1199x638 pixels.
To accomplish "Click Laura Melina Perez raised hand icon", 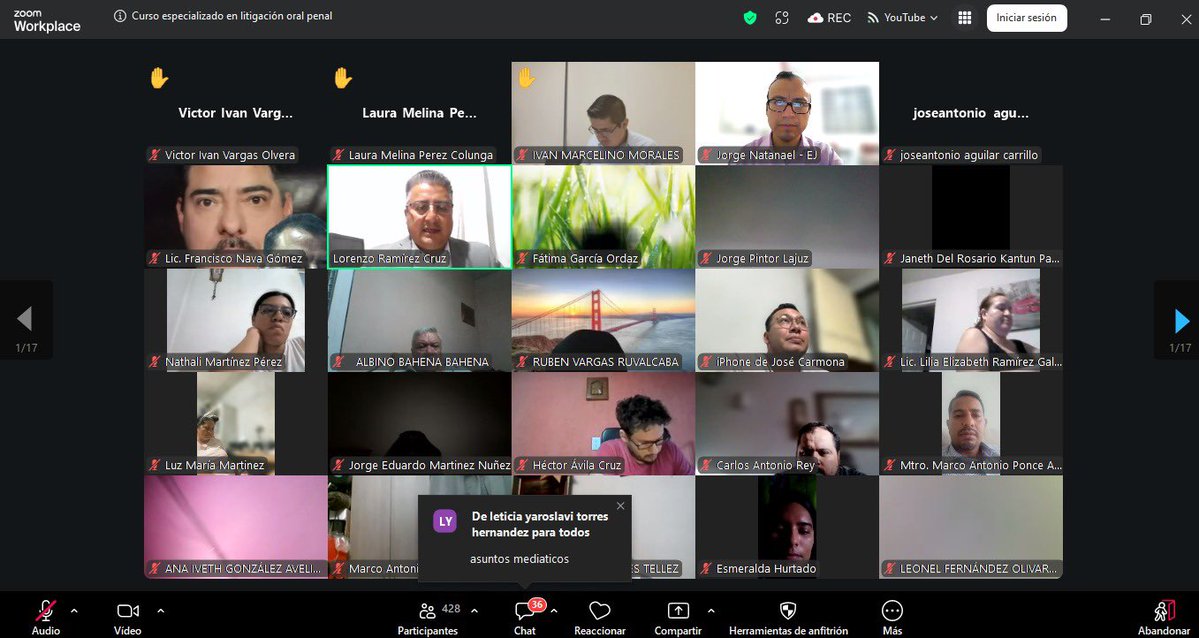I will coord(343,78).
